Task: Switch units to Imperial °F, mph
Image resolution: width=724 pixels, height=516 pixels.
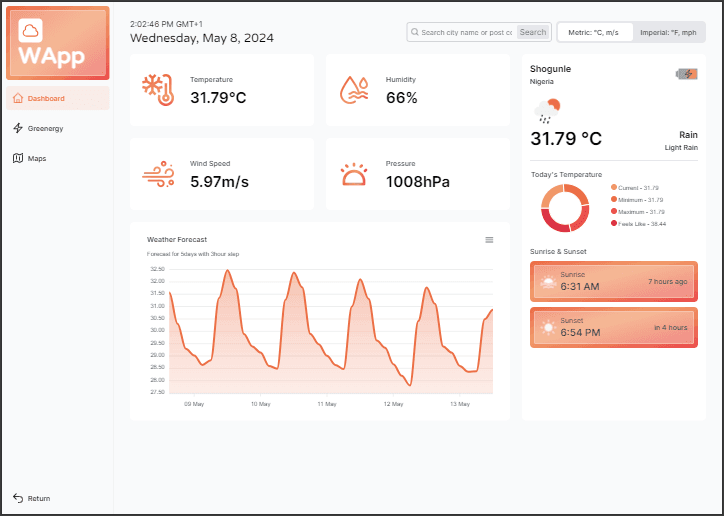Action: point(668,32)
